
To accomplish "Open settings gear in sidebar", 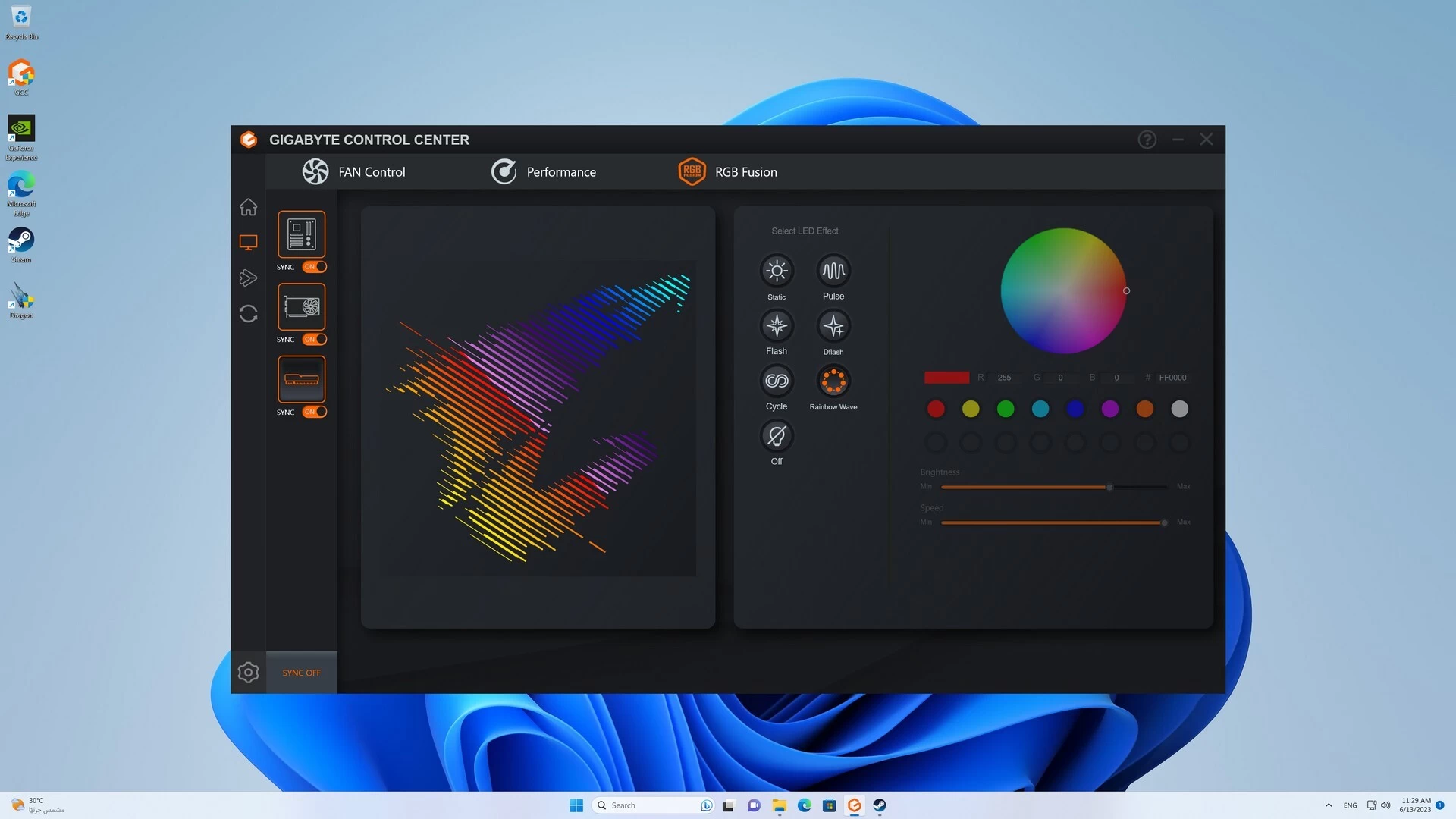I will tap(248, 673).
